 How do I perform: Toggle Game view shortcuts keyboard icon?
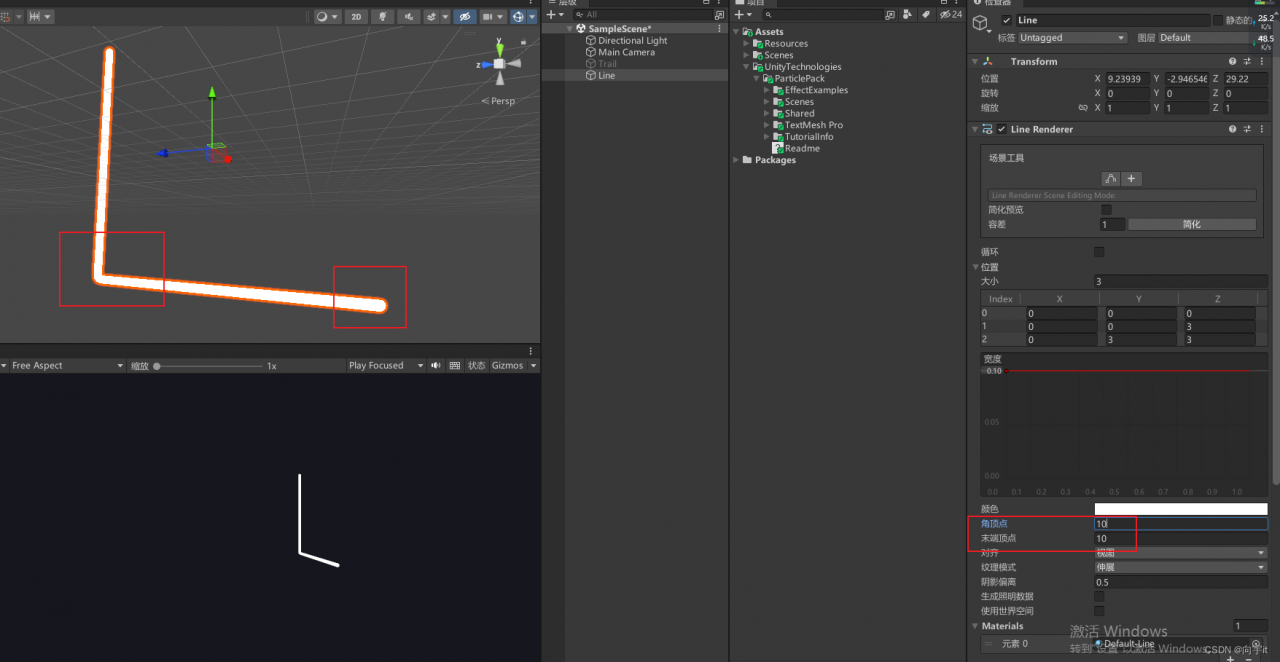[x=455, y=366]
